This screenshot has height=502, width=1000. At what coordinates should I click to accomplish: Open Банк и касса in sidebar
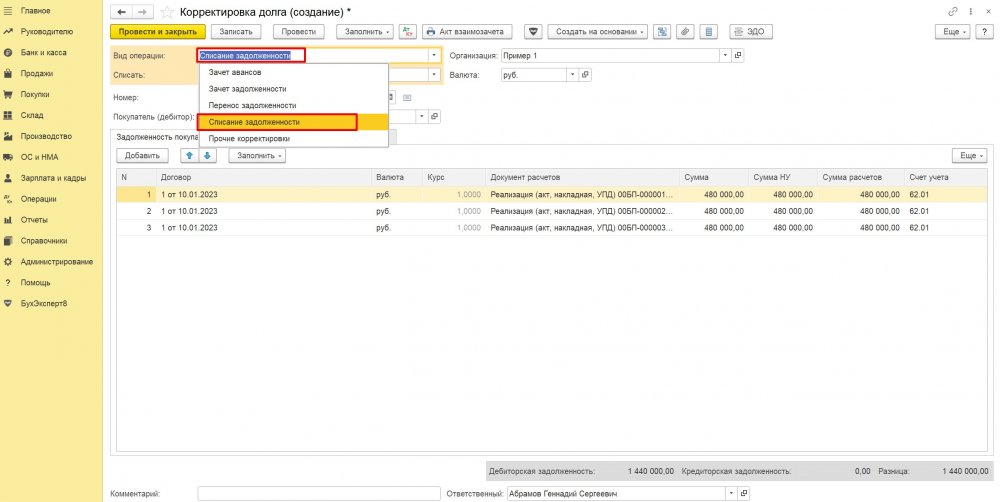point(47,52)
